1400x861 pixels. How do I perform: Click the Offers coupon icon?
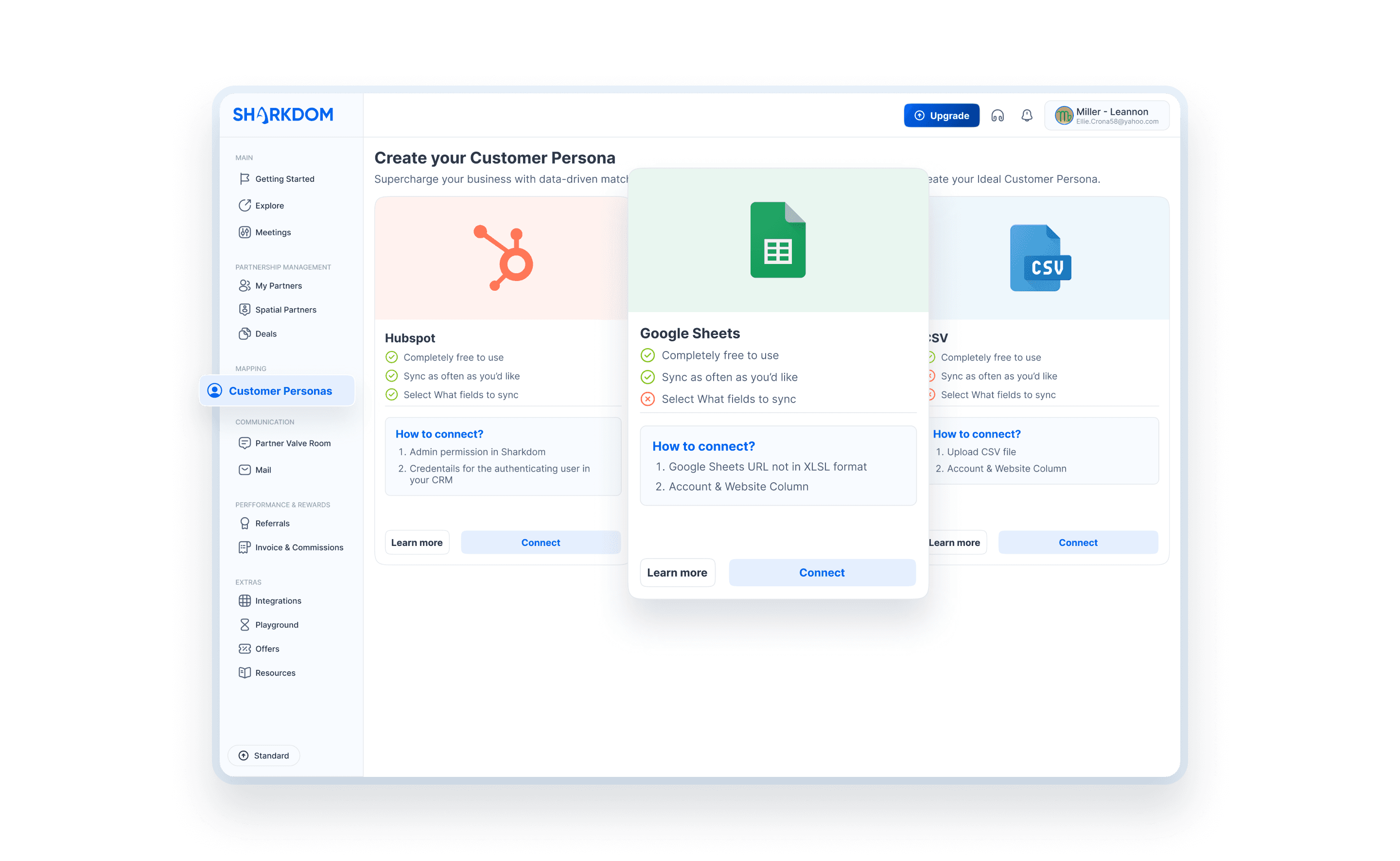pos(245,649)
